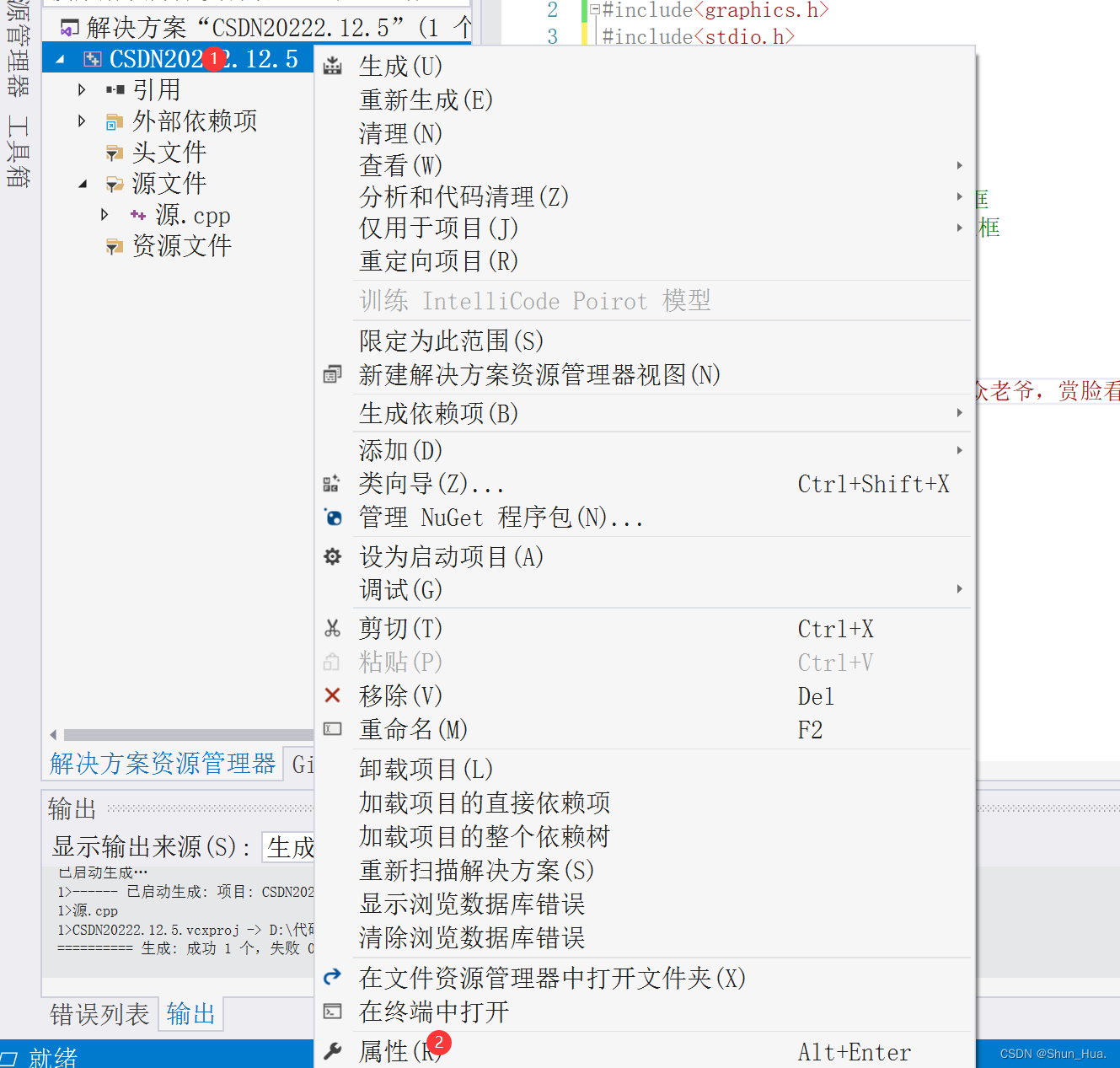Click the 资源文件 filter folder icon
The image size is (1120, 1068).
pos(115,247)
